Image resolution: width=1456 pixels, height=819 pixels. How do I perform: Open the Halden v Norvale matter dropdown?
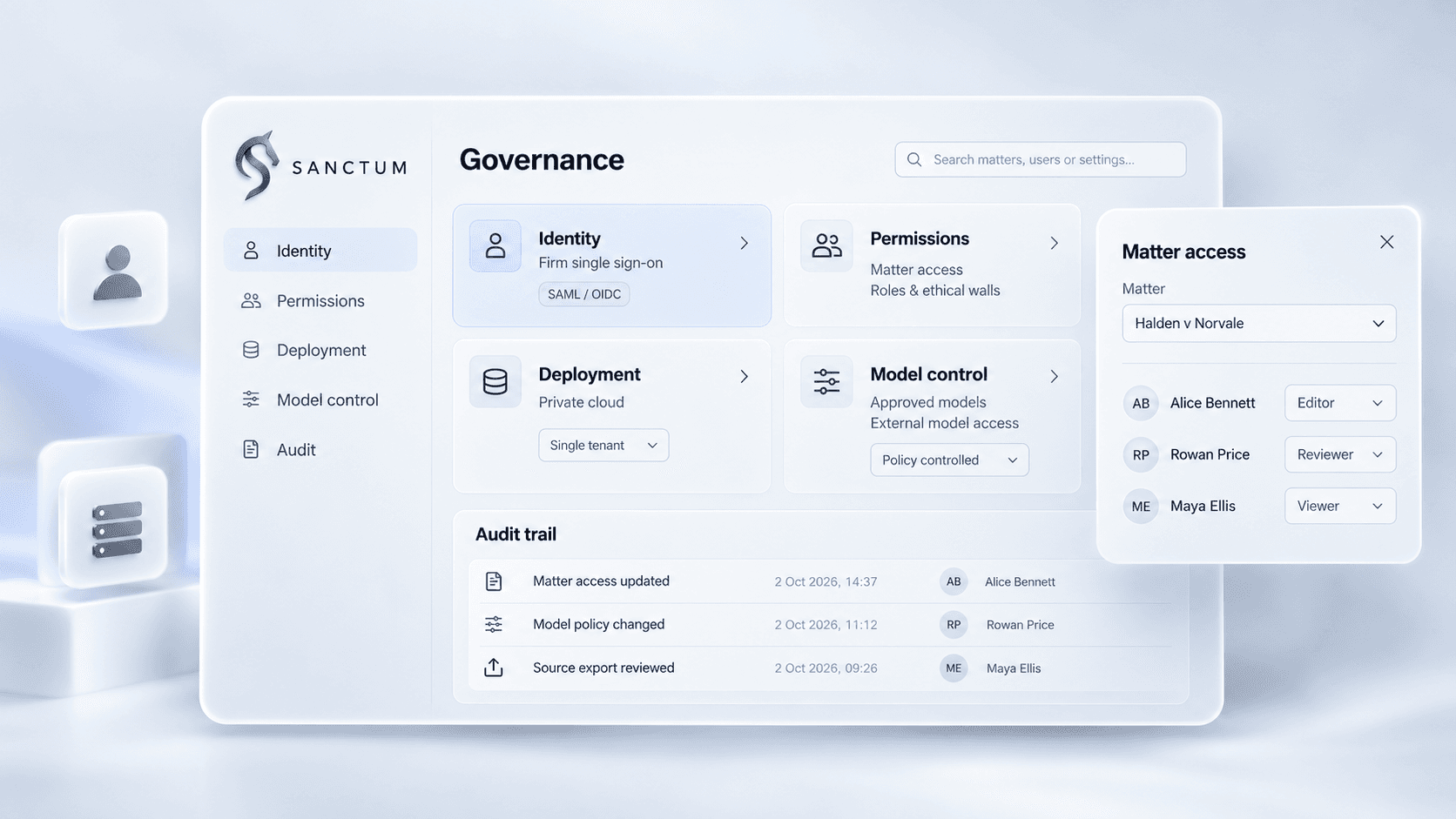tap(1258, 323)
